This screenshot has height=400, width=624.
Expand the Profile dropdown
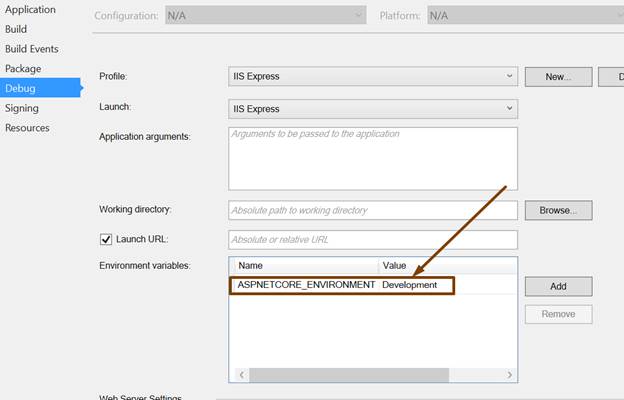372,76
